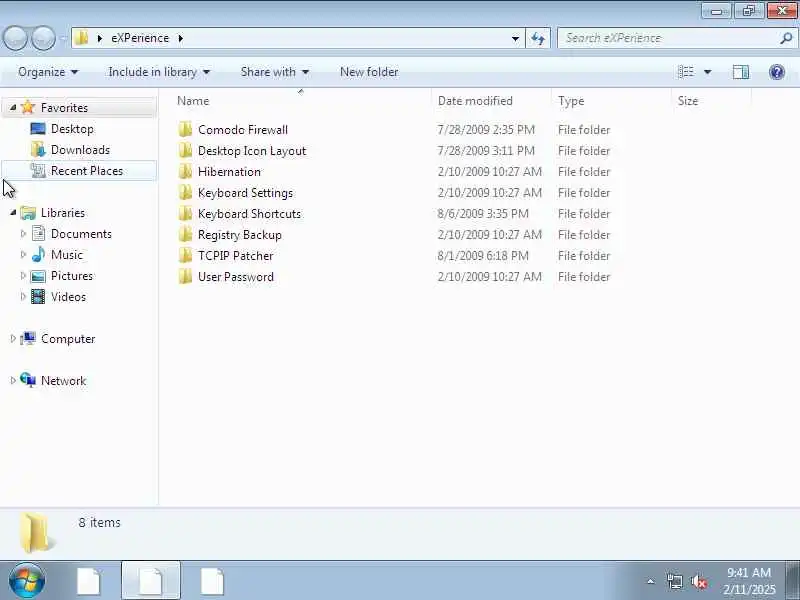Select the Desktop Icon Layout folder

coord(252,151)
